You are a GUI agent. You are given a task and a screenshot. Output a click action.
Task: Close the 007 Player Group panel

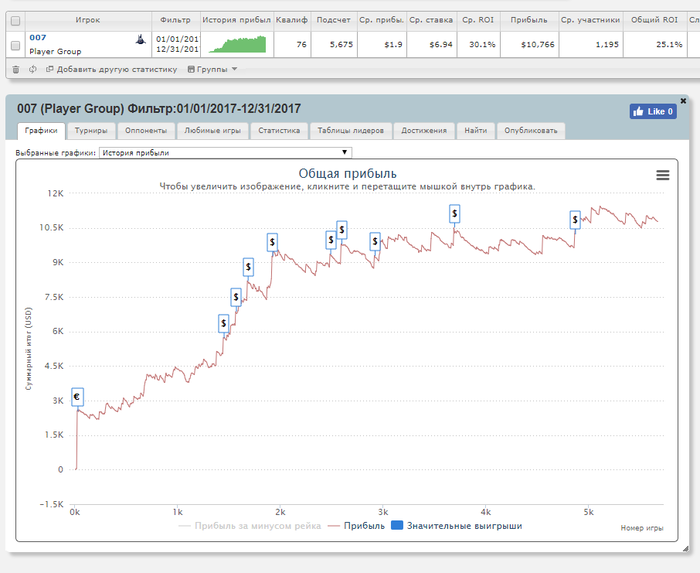(683, 101)
